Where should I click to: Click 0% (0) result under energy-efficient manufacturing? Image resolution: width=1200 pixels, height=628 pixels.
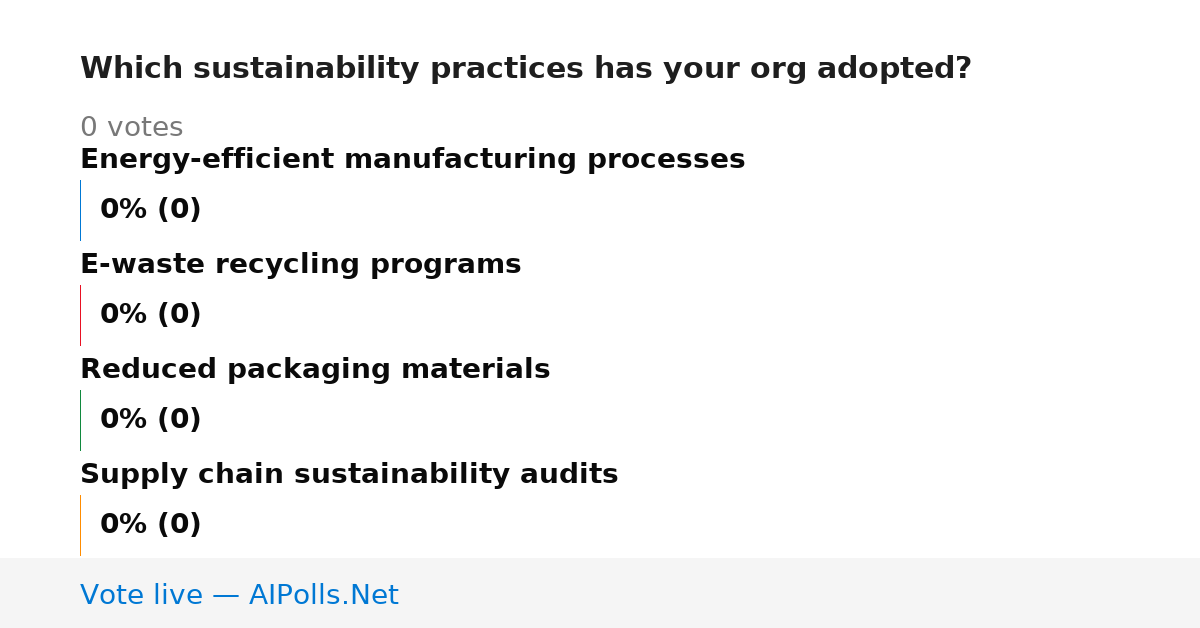(x=151, y=210)
